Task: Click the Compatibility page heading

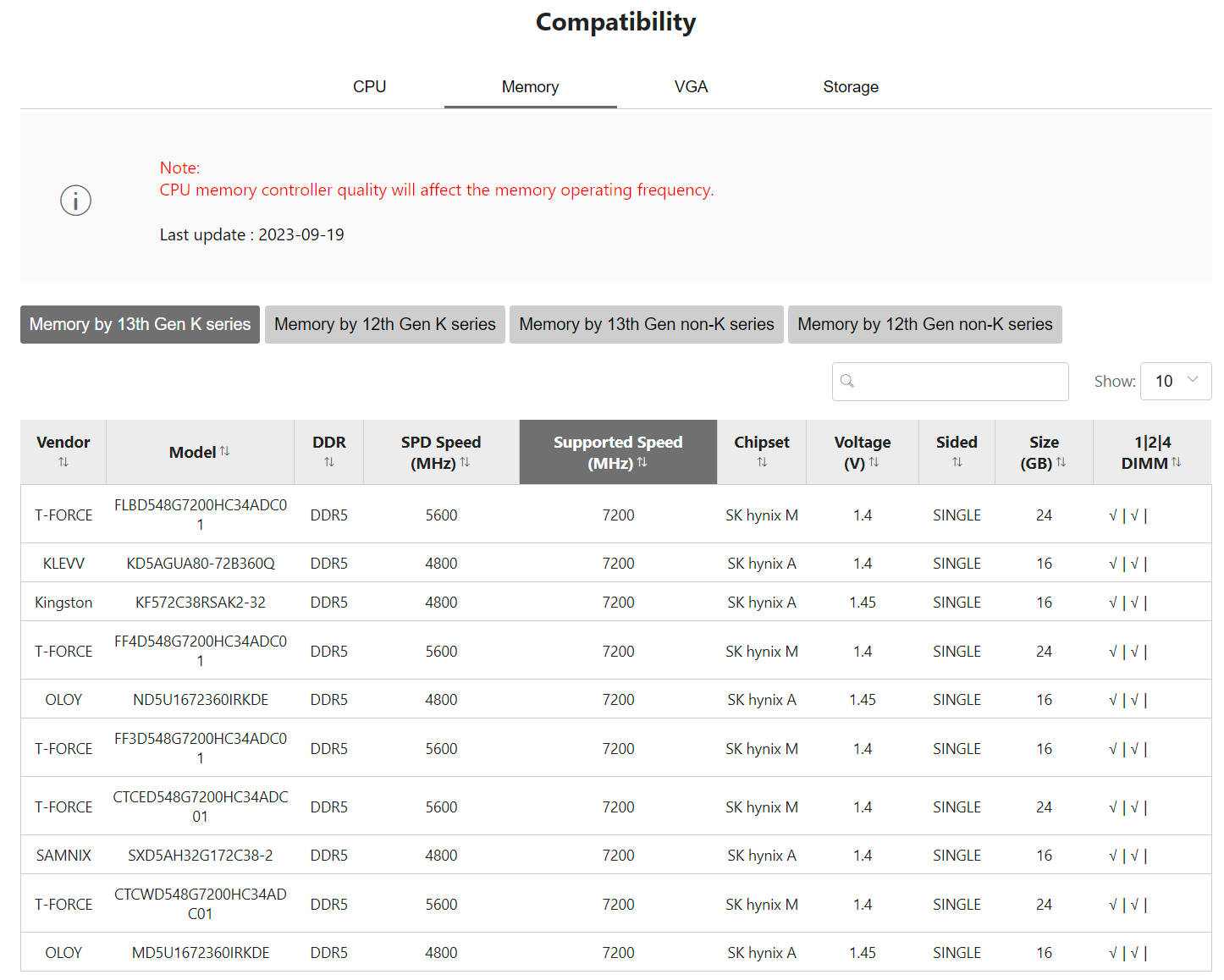Action: 616,22
